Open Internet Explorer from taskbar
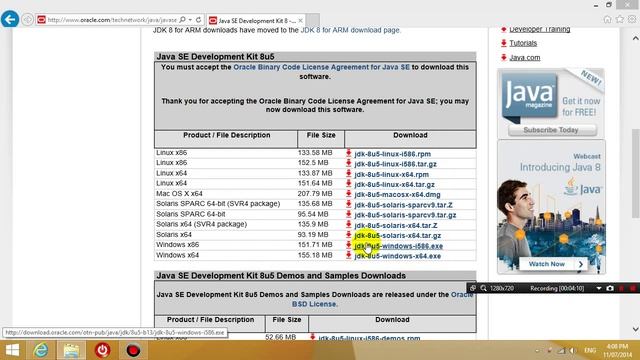 [x=41, y=350]
